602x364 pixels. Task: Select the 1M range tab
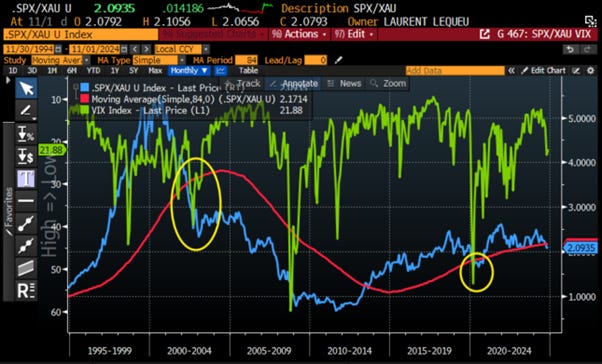pyautogui.click(x=52, y=71)
